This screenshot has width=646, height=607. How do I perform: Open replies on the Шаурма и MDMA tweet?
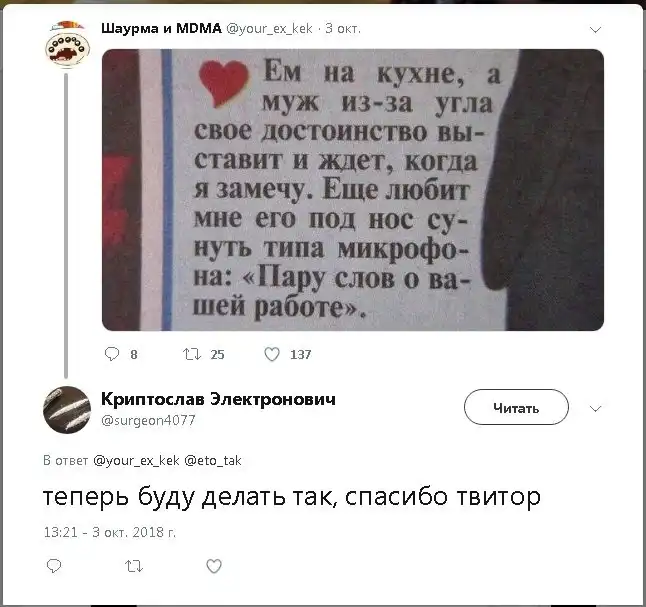coord(112,354)
